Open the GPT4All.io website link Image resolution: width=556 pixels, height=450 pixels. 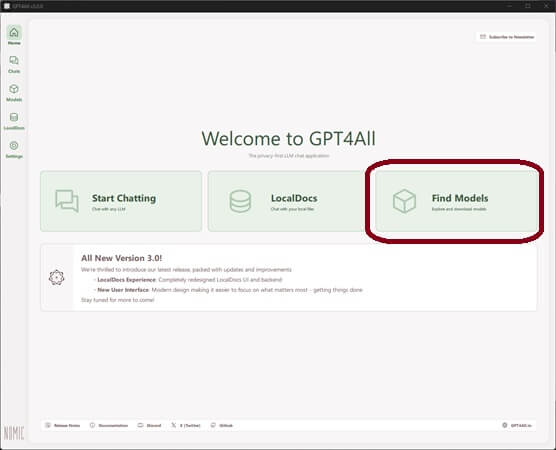click(x=517, y=425)
